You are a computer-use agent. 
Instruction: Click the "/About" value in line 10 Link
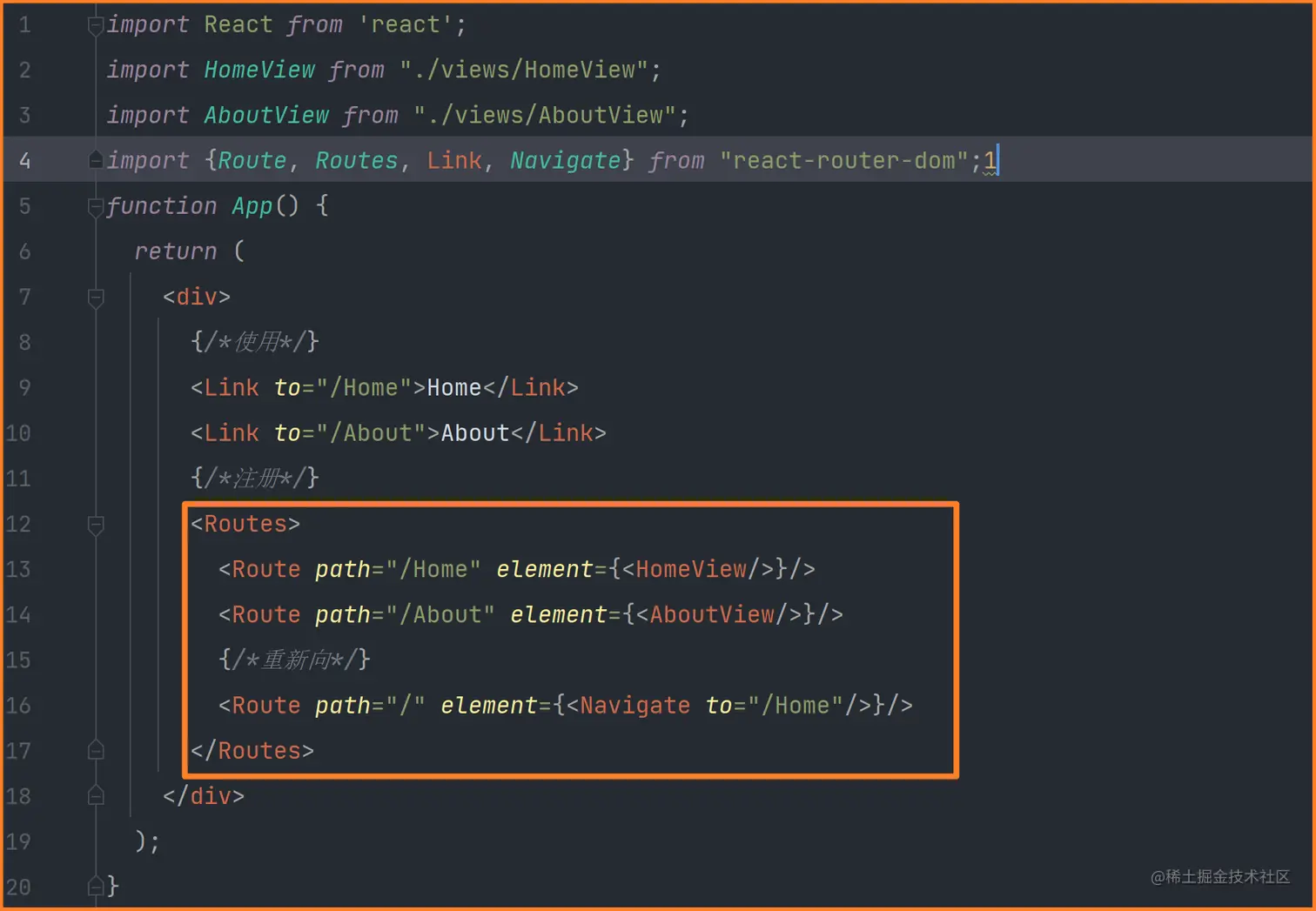(x=370, y=432)
